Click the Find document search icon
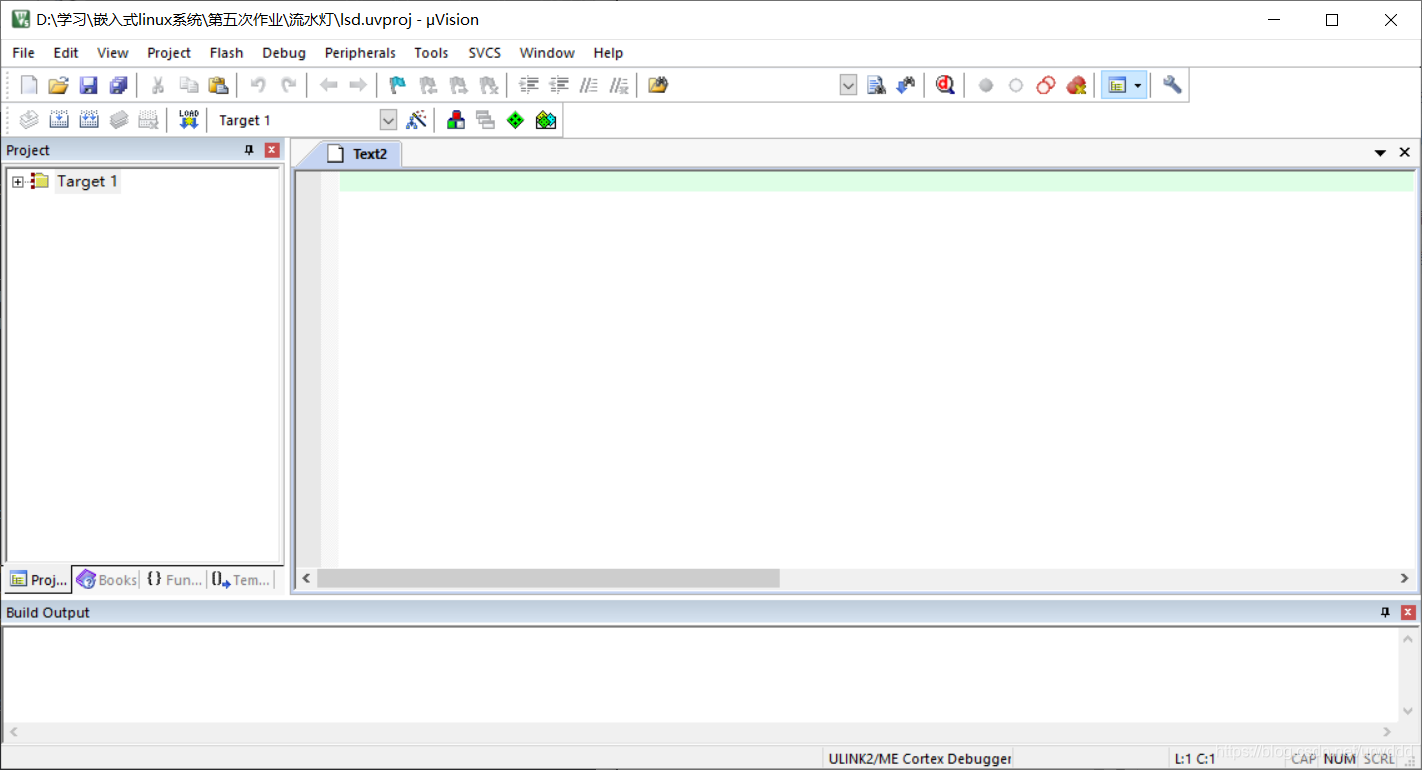This screenshot has height=770, width=1422. click(876, 85)
